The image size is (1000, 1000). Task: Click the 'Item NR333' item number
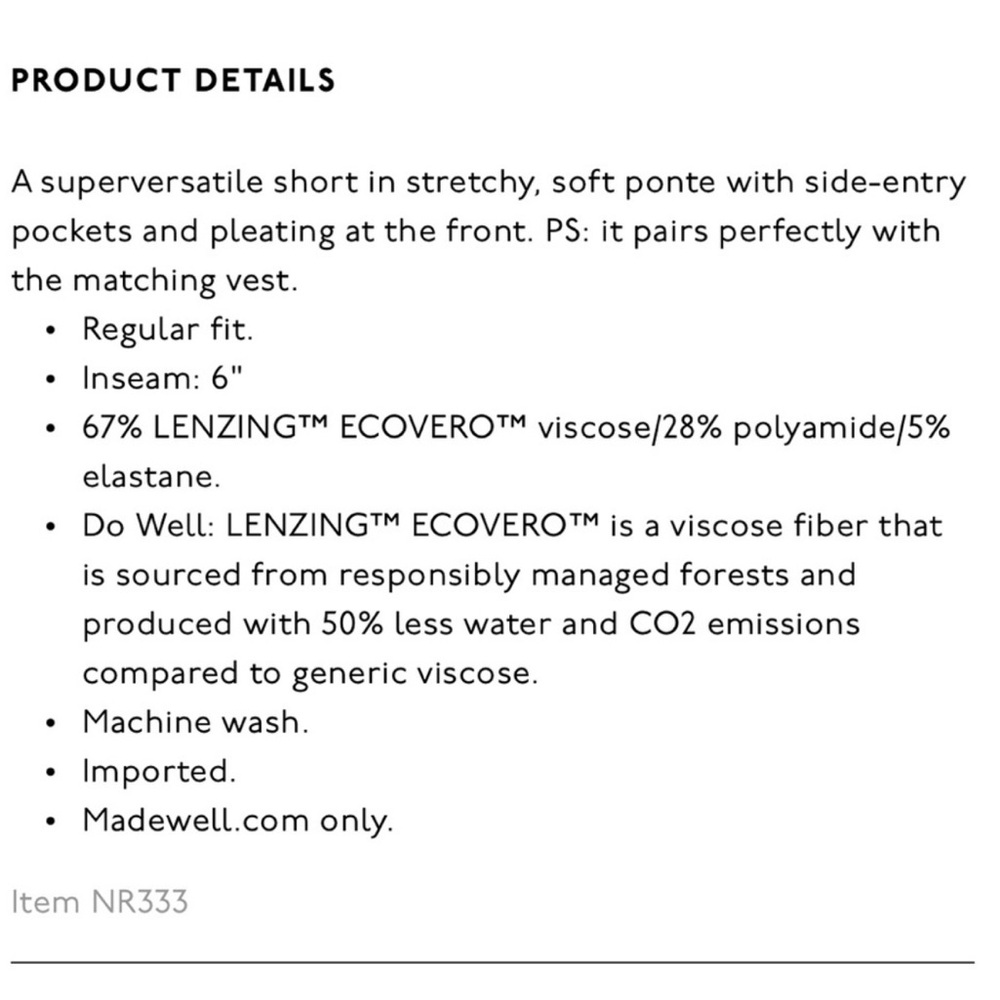[x=99, y=902]
